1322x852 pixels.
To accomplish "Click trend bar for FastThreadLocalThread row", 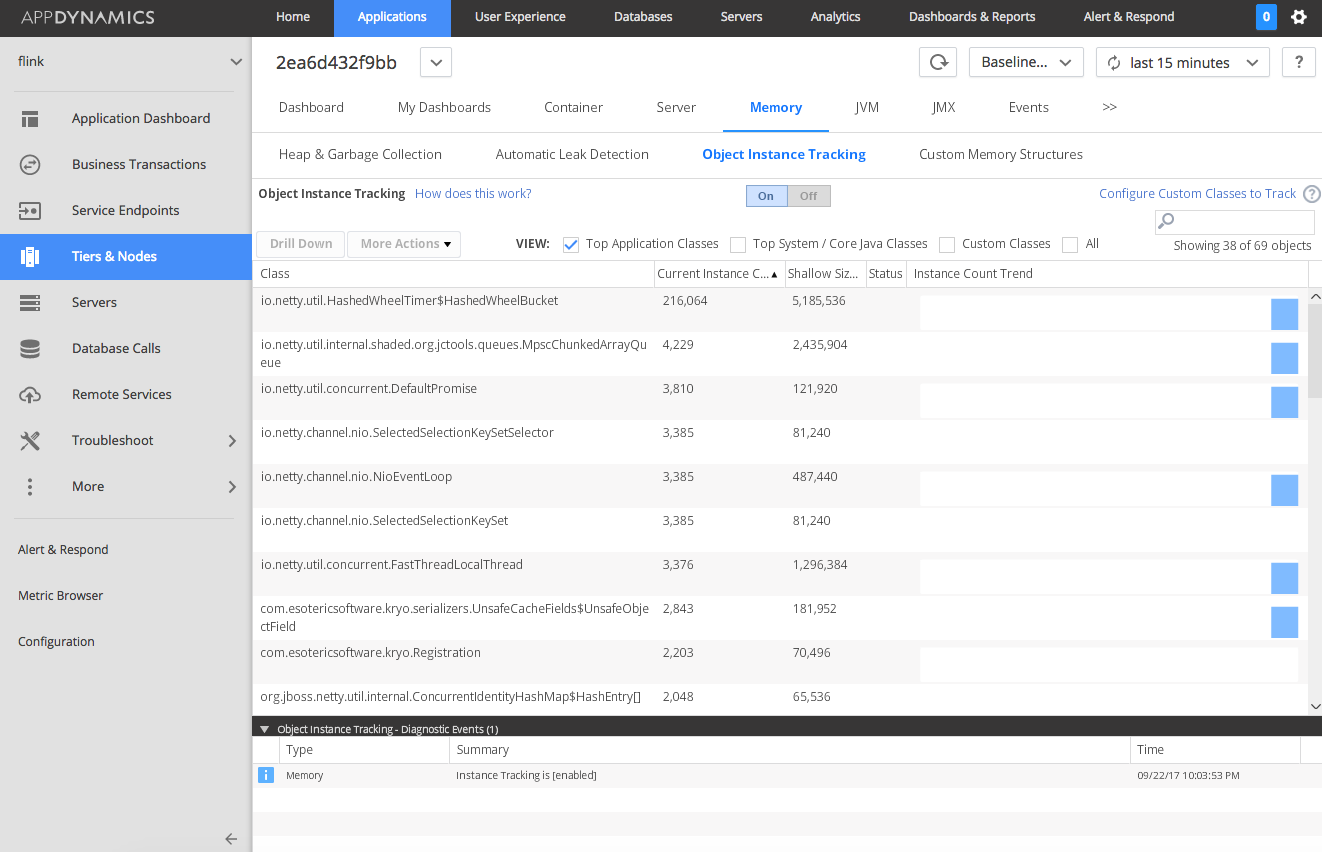I will pyautogui.click(x=1284, y=578).
